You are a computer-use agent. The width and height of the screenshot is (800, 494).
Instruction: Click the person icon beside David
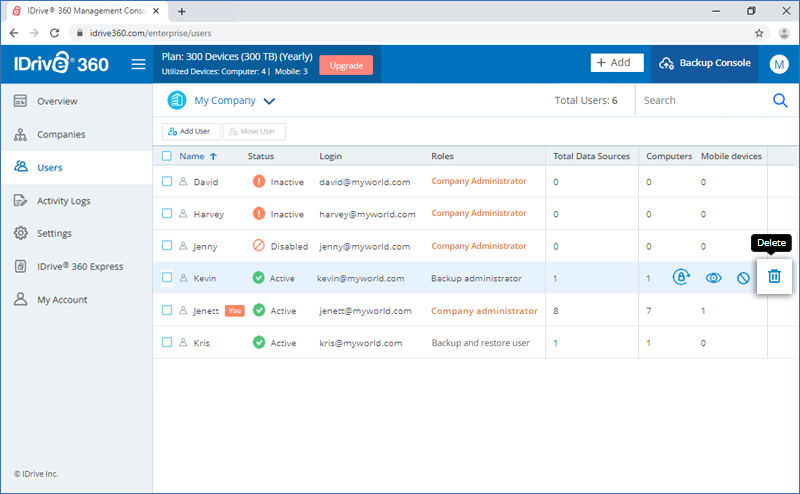183,181
